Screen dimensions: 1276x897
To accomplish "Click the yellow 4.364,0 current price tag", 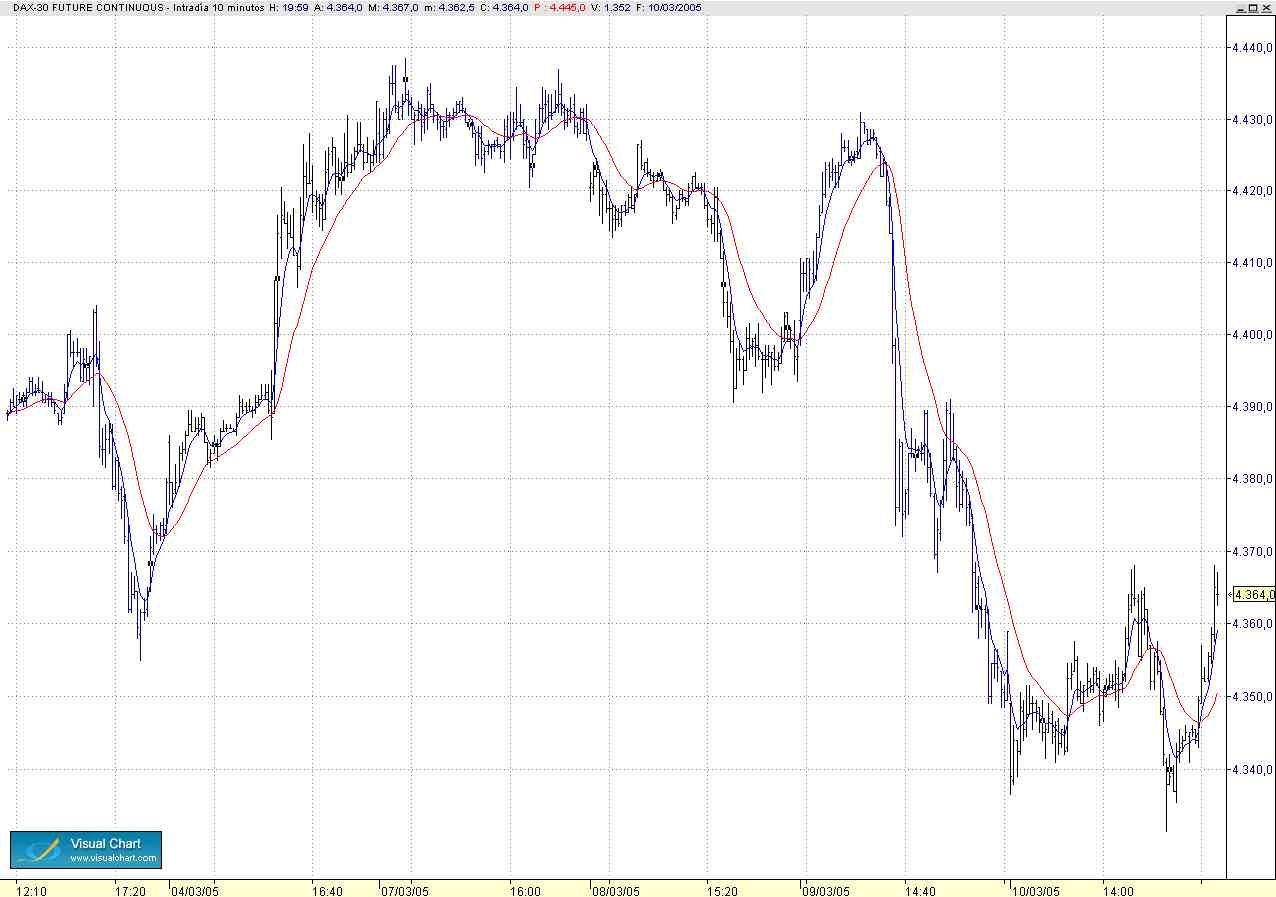I will (x=1254, y=595).
